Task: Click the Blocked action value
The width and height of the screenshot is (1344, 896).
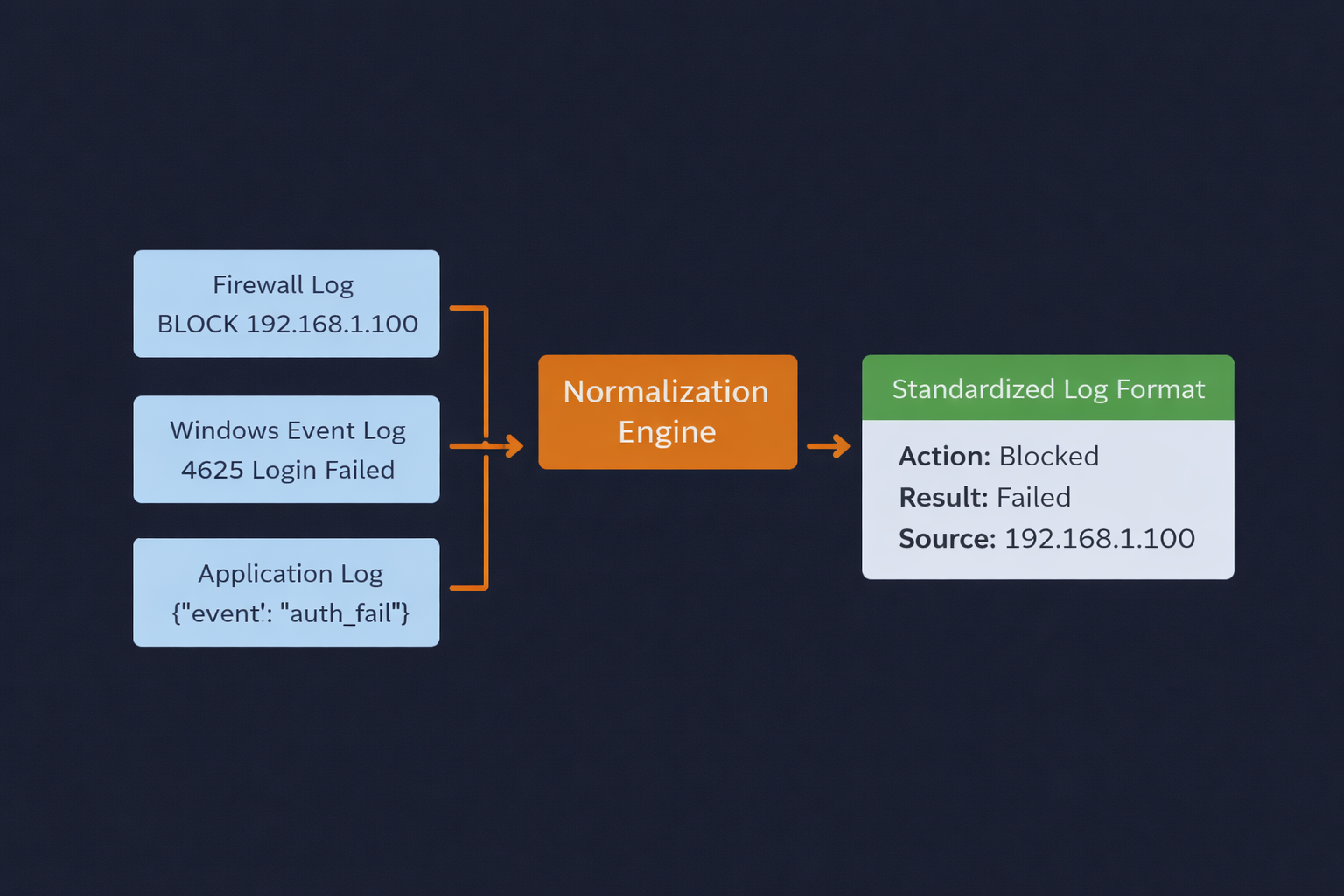Action: click(x=1048, y=457)
